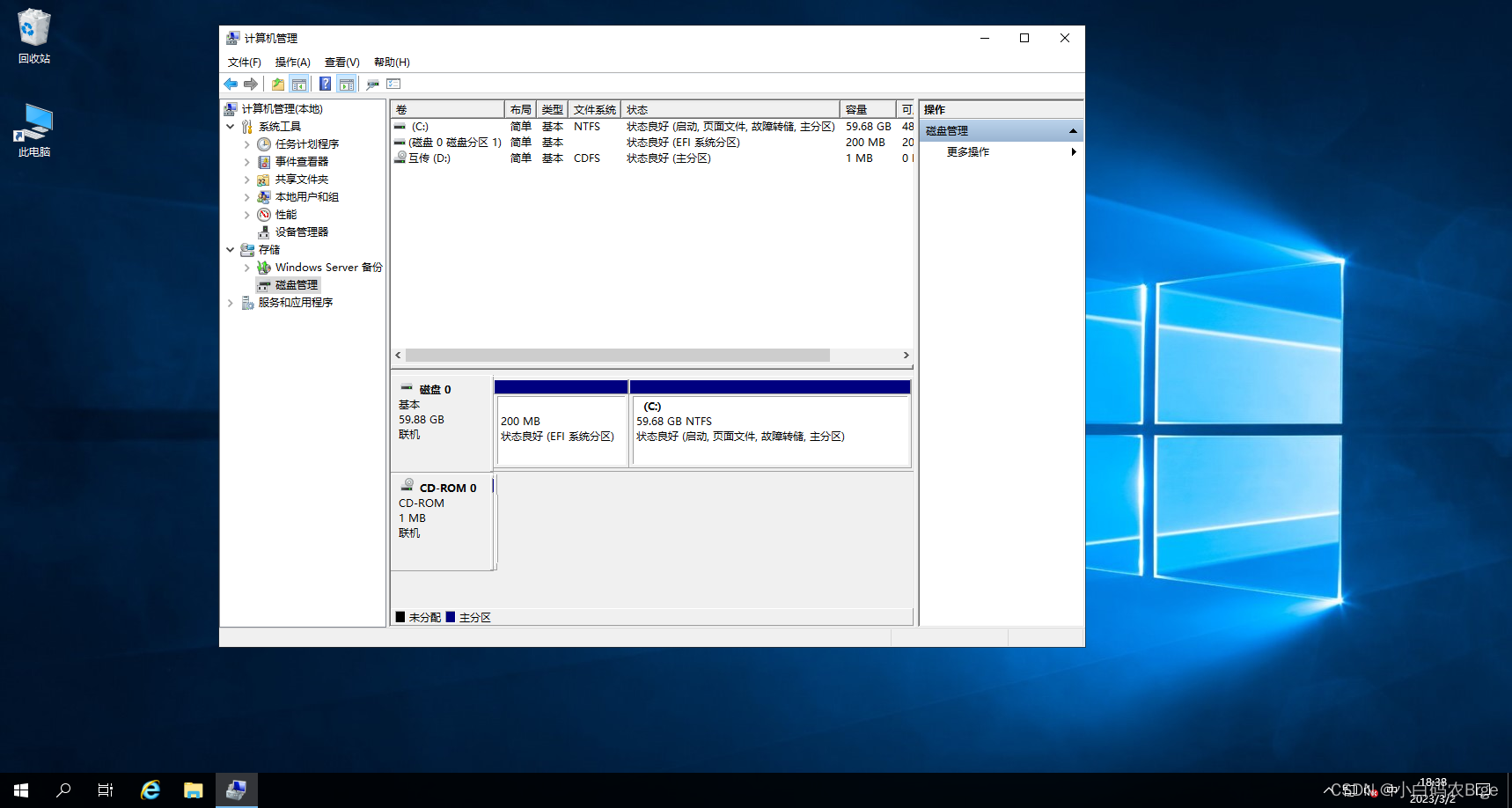Collapse the 磁盘管理 actions section arrow

pyautogui.click(x=1073, y=131)
